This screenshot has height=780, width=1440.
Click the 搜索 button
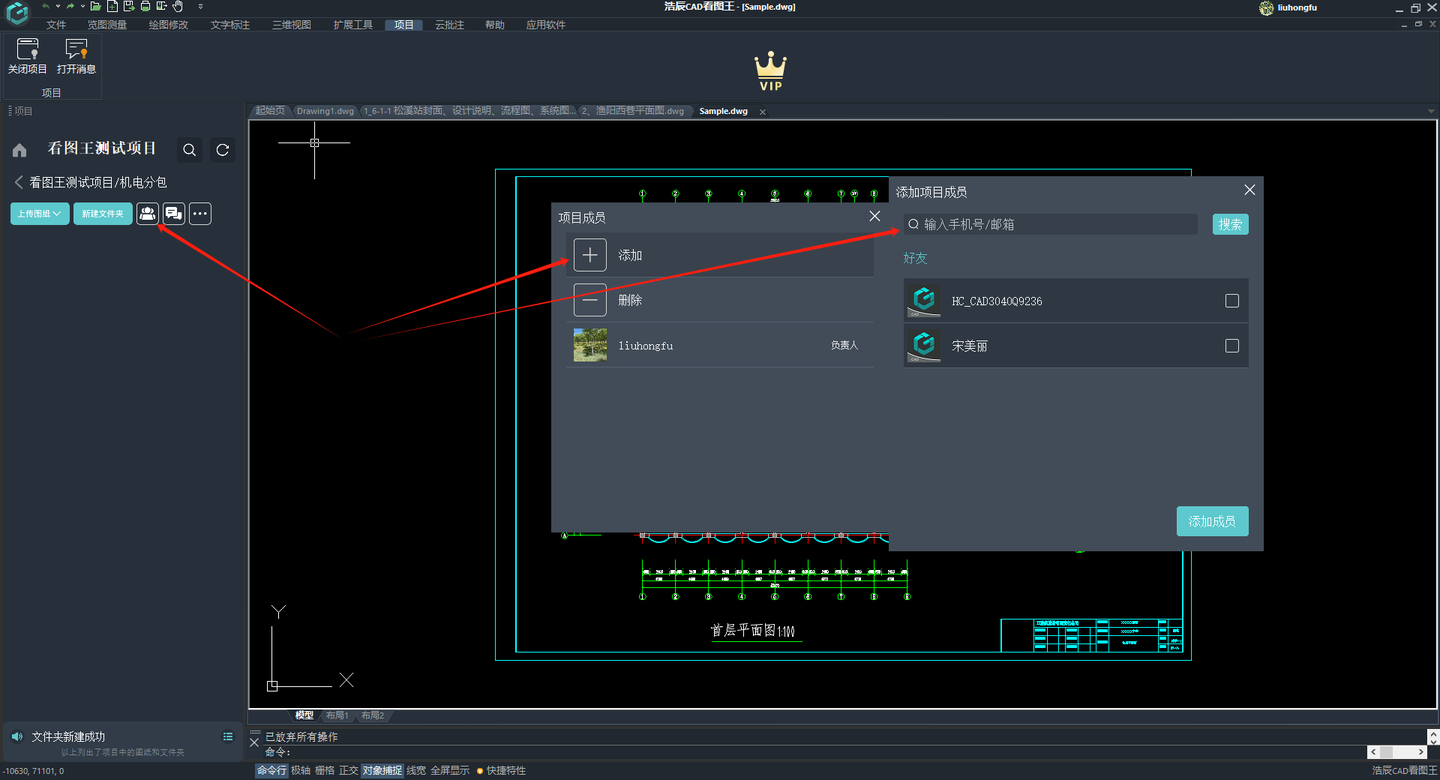point(1230,224)
